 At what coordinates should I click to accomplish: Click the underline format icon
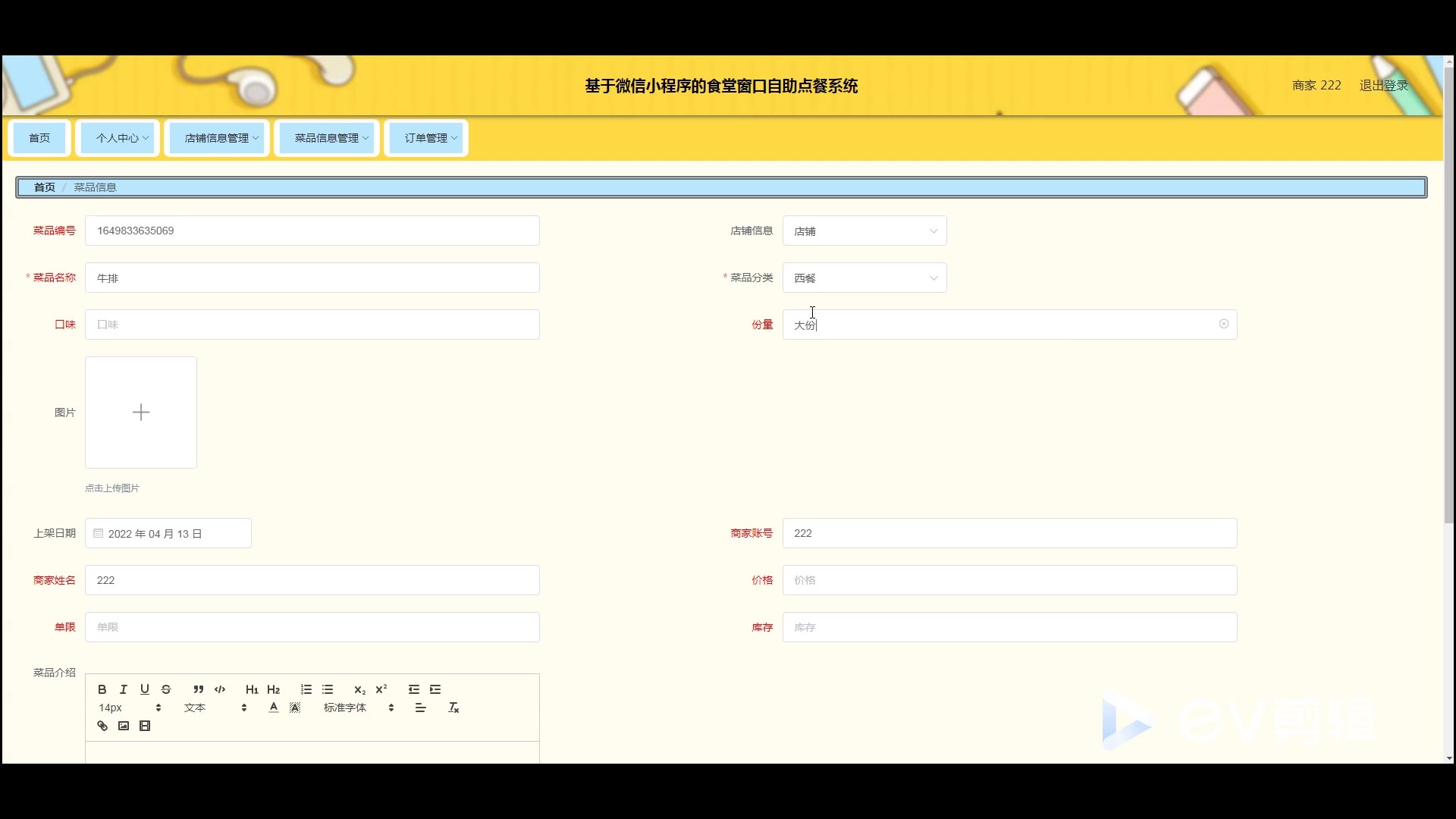(145, 689)
